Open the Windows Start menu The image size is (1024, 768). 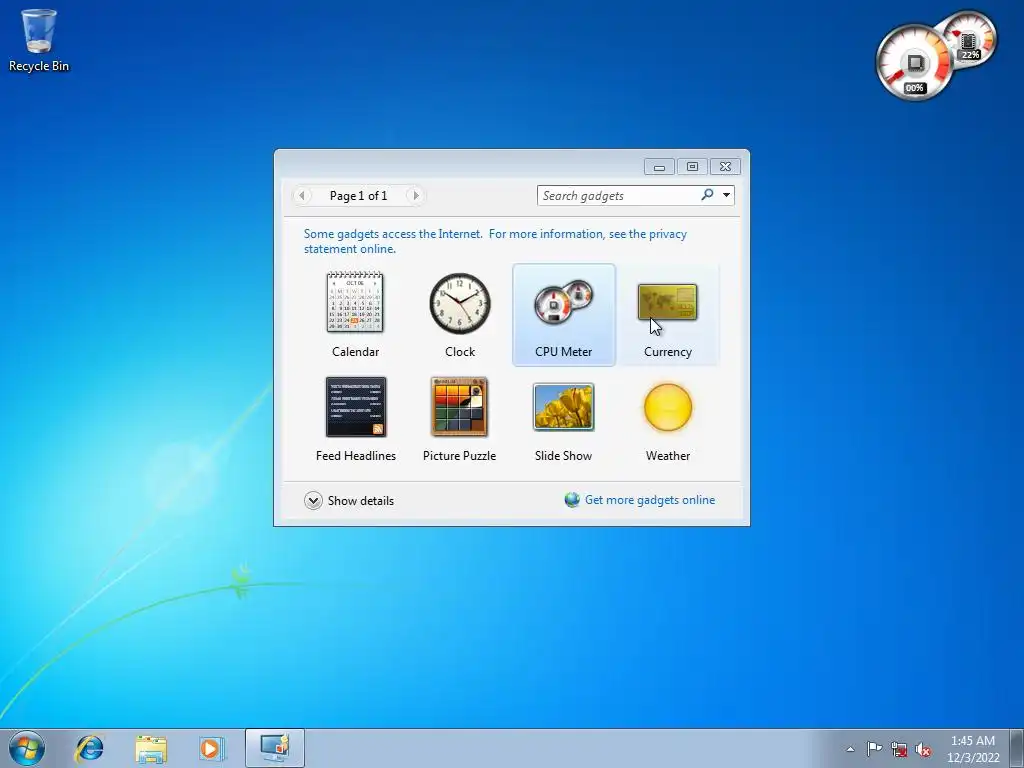[27, 748]
